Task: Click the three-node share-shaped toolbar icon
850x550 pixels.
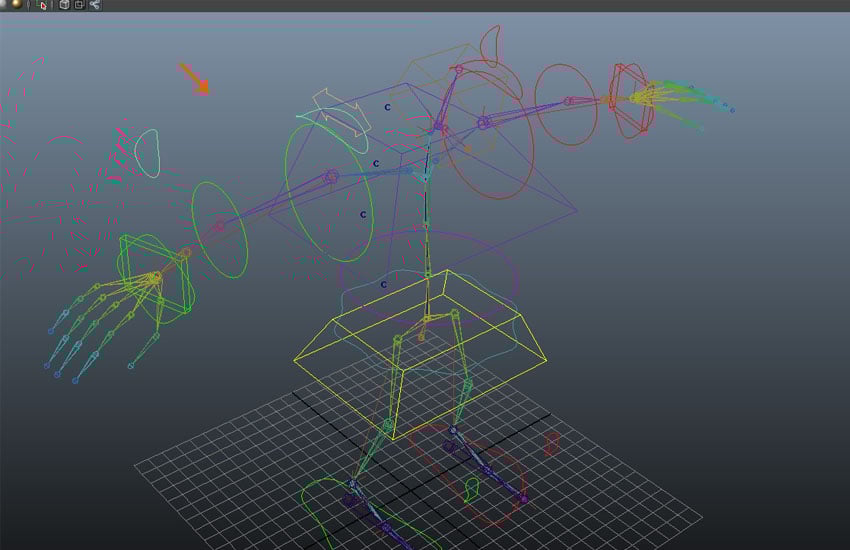Action: 95,5
